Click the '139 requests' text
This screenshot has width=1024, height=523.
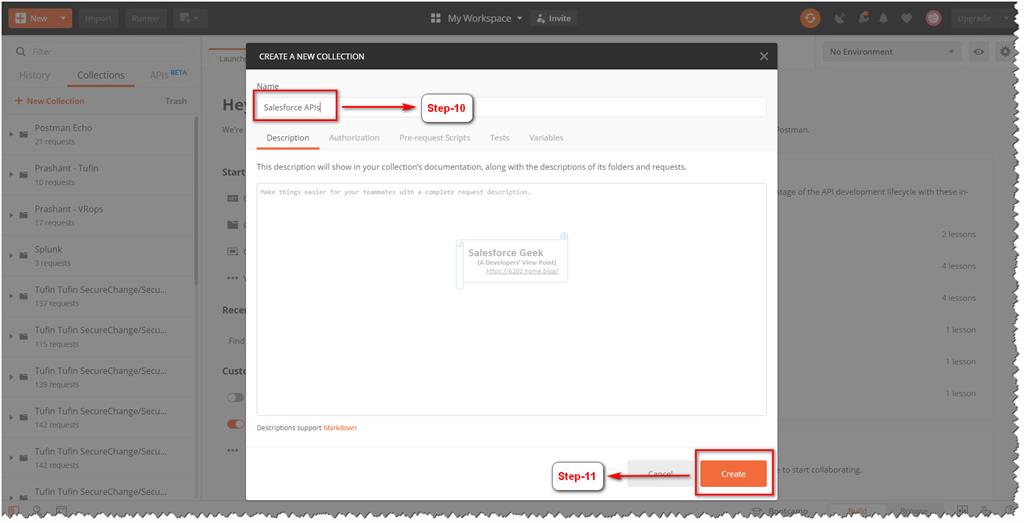tap(56, 385)
